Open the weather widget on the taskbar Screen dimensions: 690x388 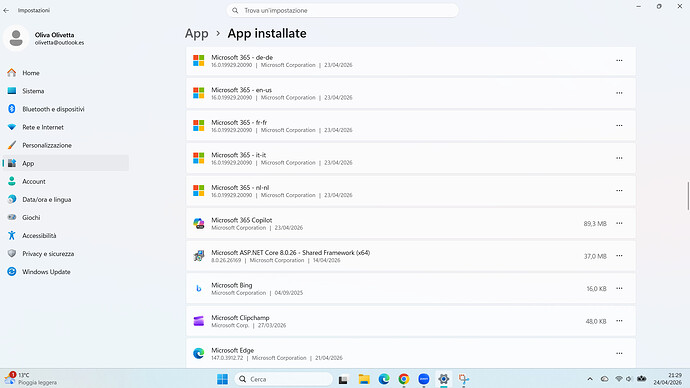point(31,379)
